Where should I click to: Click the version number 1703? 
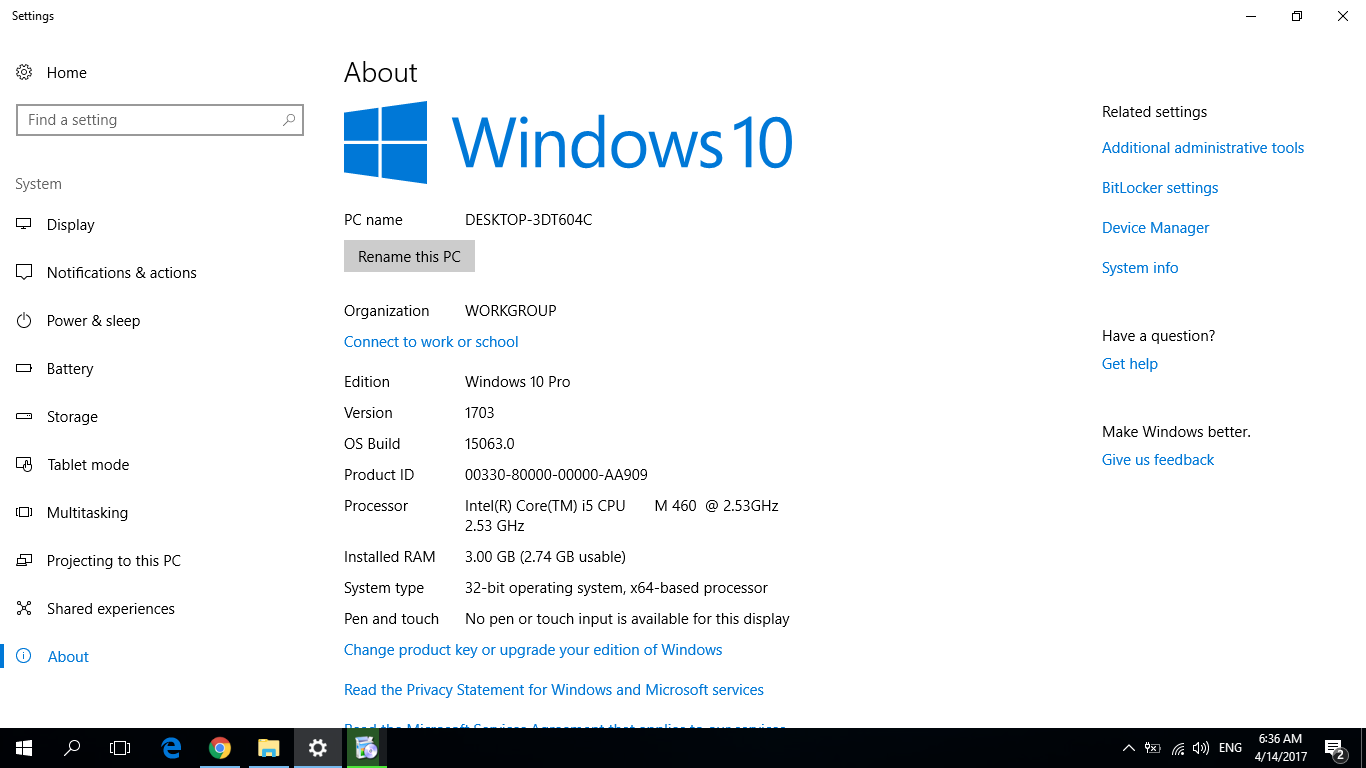[x=480, y=413]
